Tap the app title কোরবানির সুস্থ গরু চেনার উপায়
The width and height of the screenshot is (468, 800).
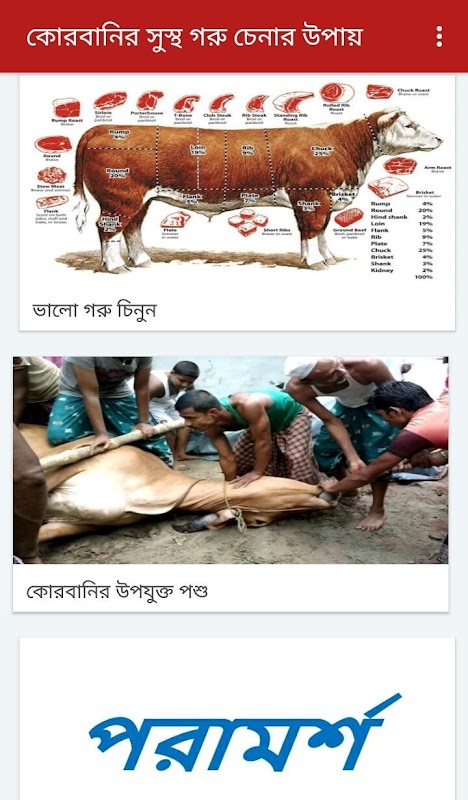tap(194, 37)
